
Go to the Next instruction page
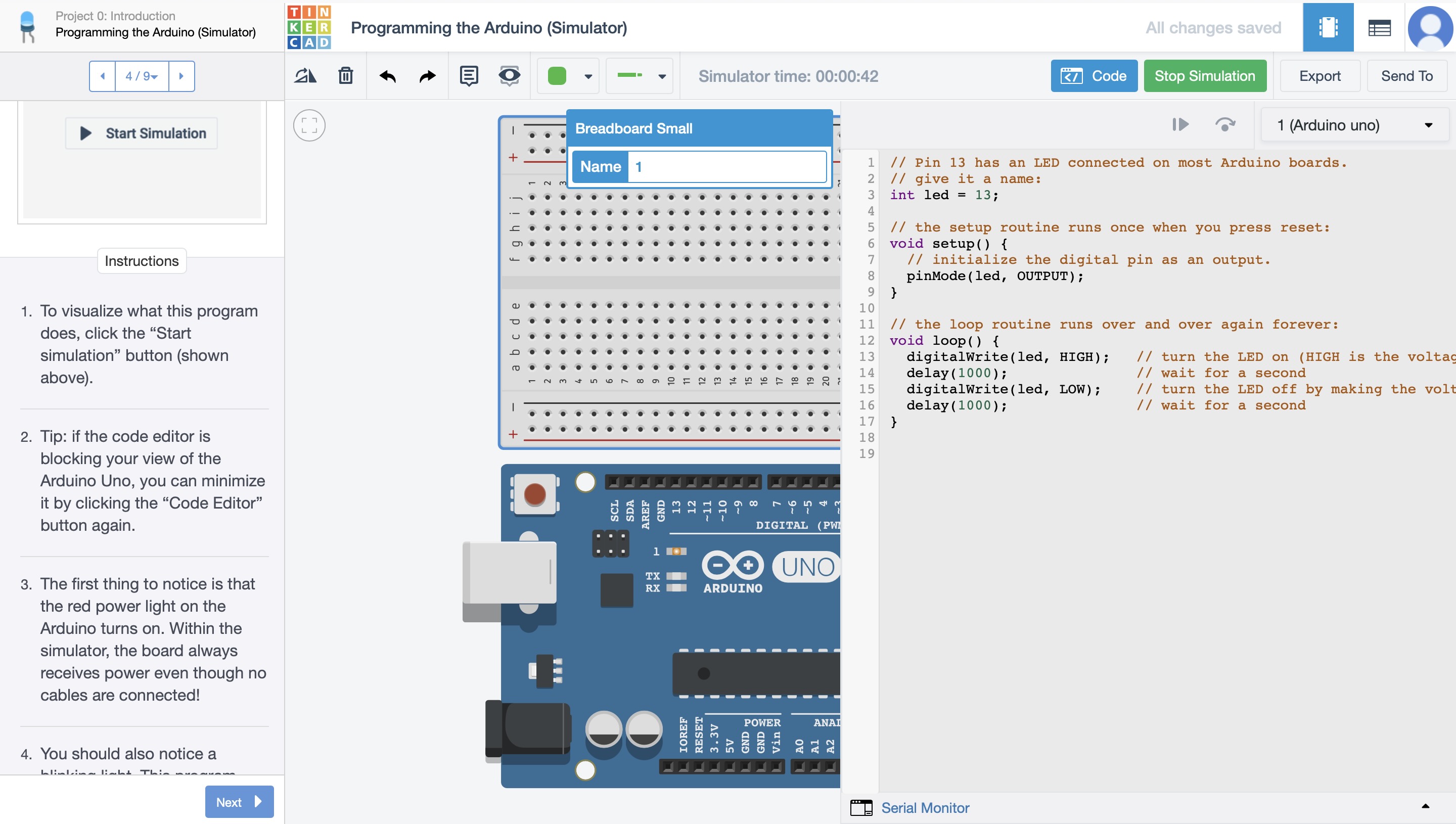click(x=239, y=801)
